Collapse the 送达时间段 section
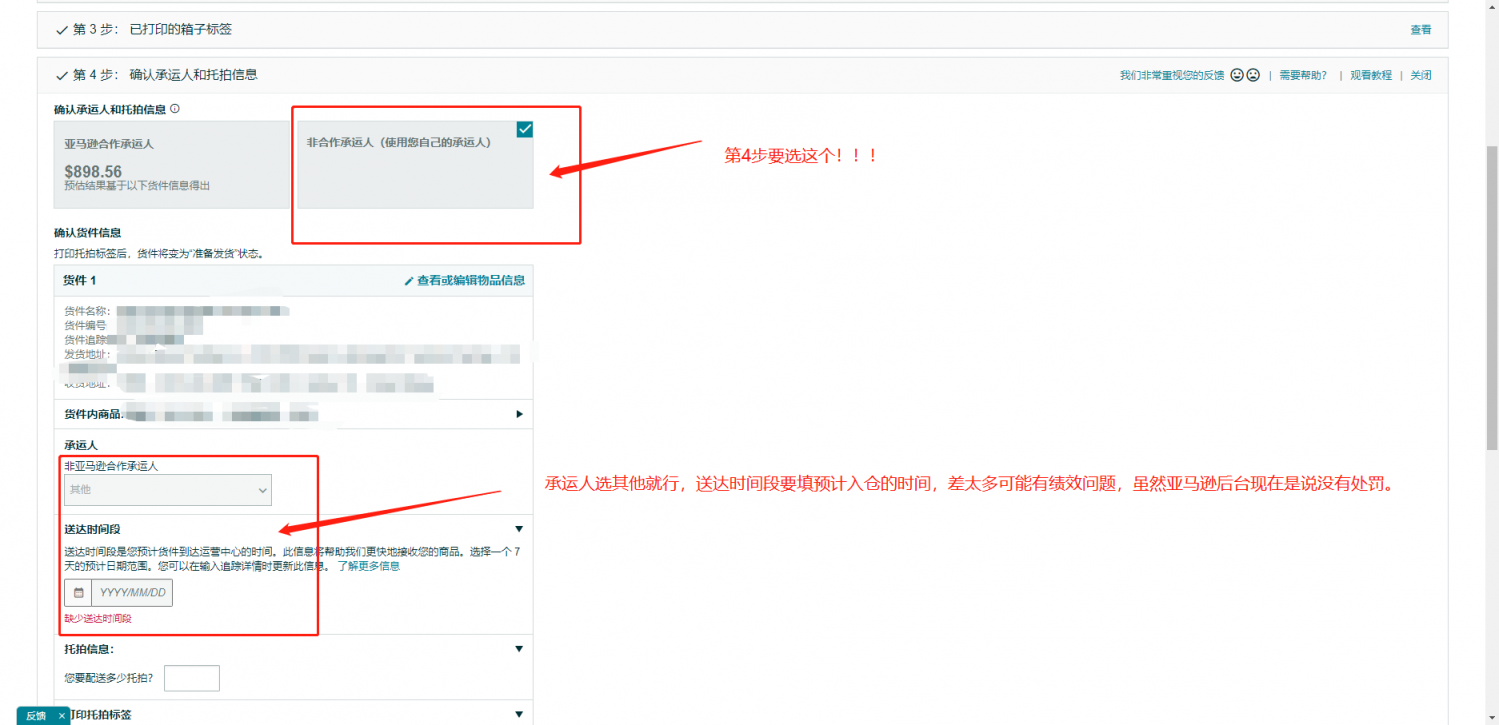 519,529
